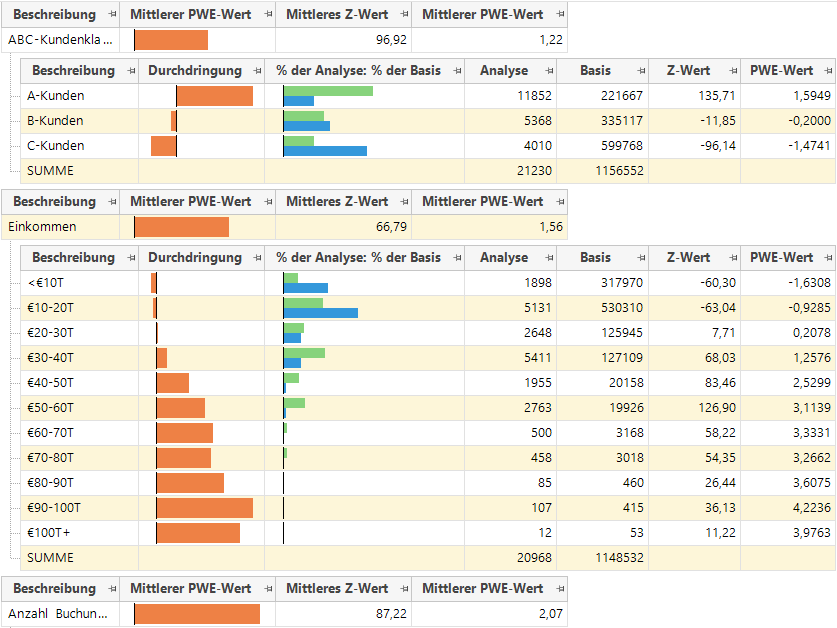
Task: Click the SUMME total 1148532
Action: (x=620, y=558)
